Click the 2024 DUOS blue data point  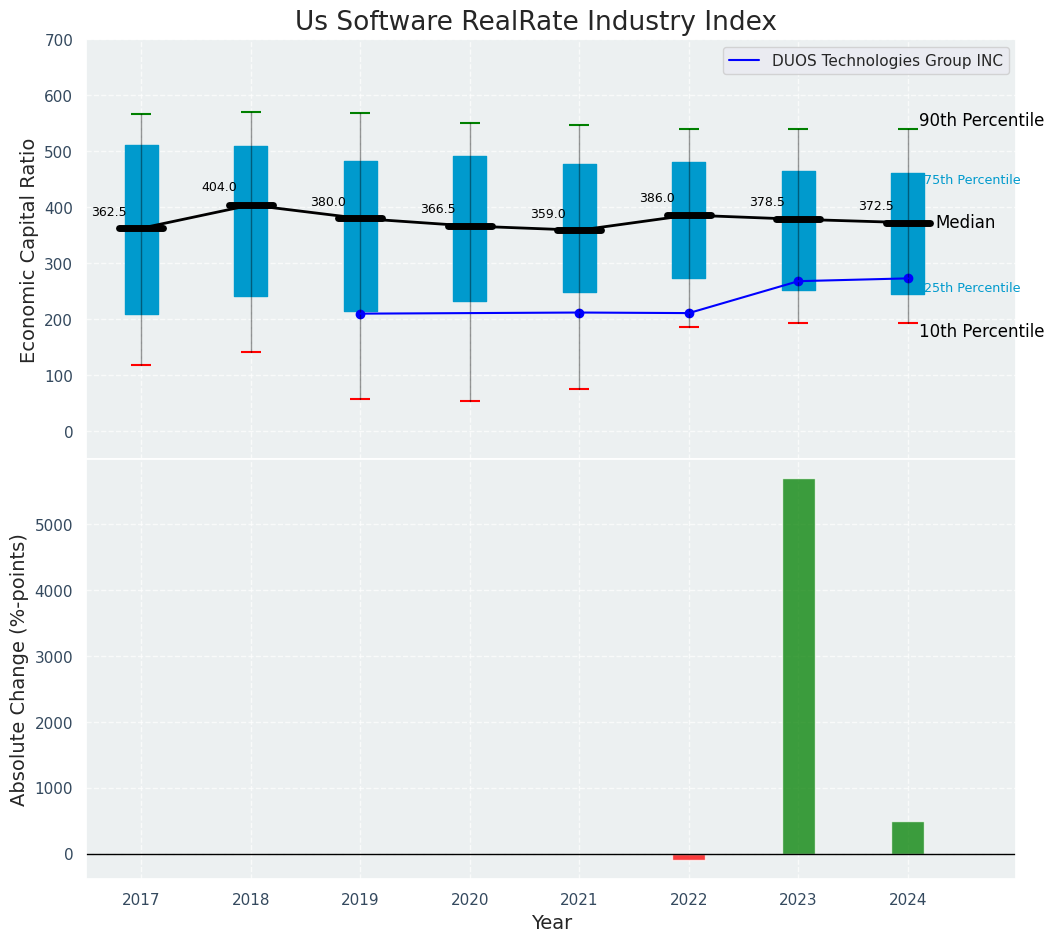coord(908,278)
